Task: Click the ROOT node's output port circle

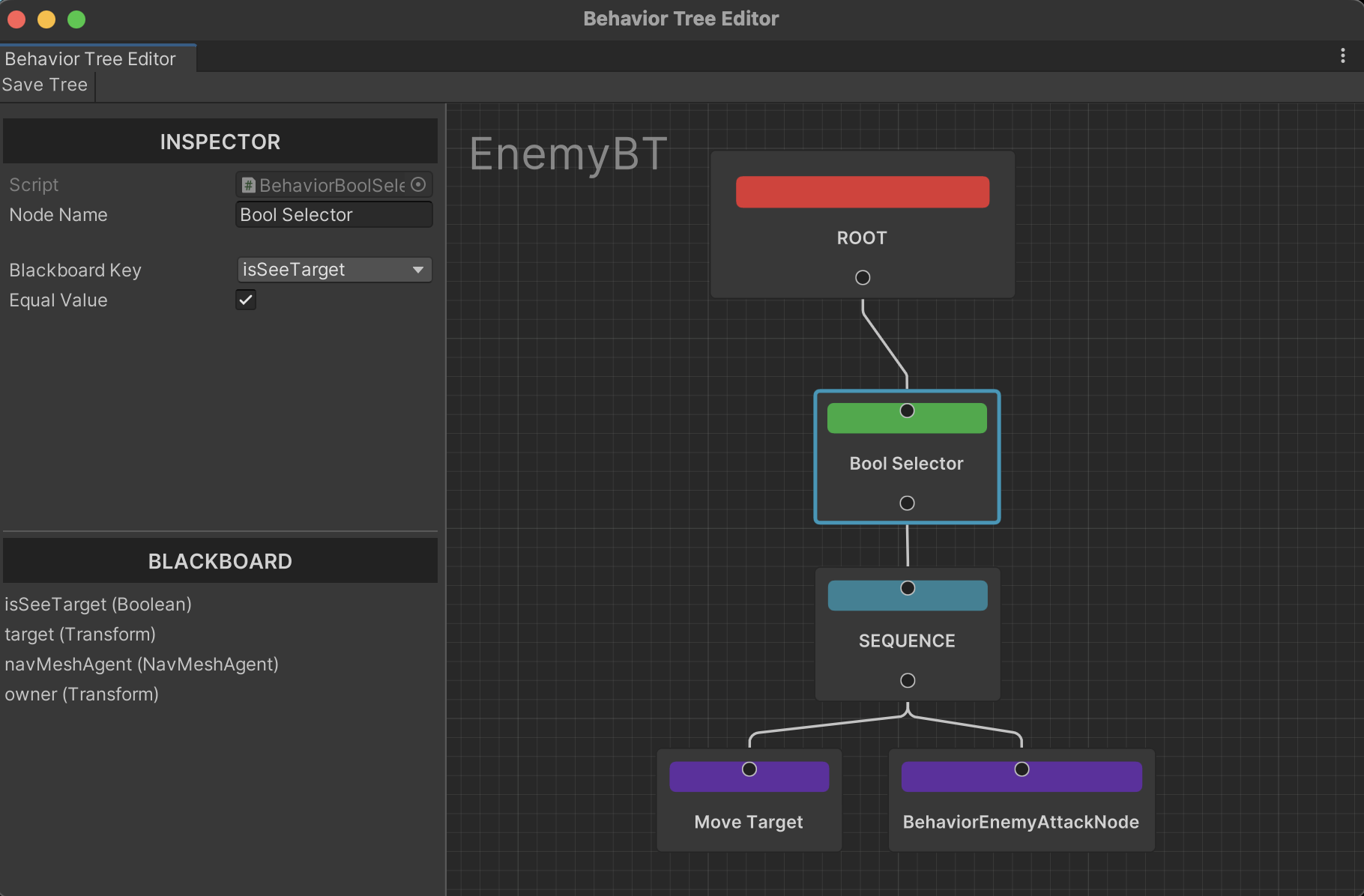Action: [862, 276]
